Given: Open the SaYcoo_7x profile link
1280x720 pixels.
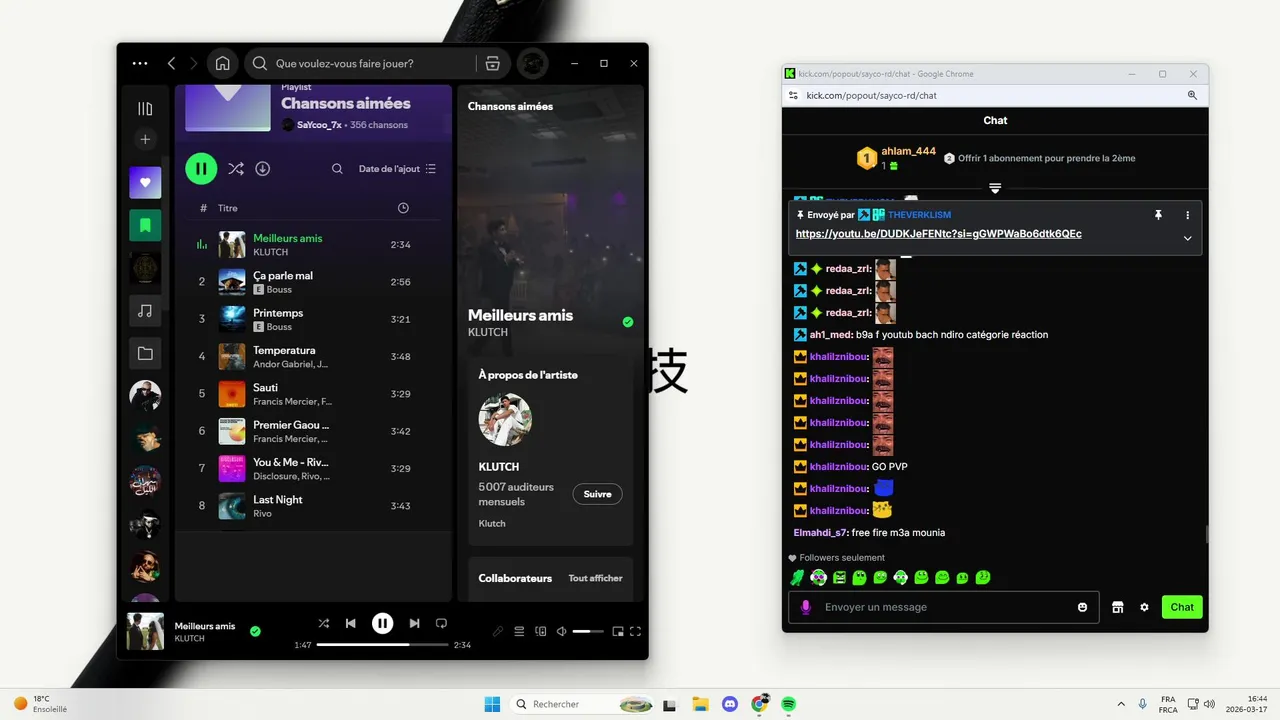Looking at the screenshot, I should tap(319, 125).
